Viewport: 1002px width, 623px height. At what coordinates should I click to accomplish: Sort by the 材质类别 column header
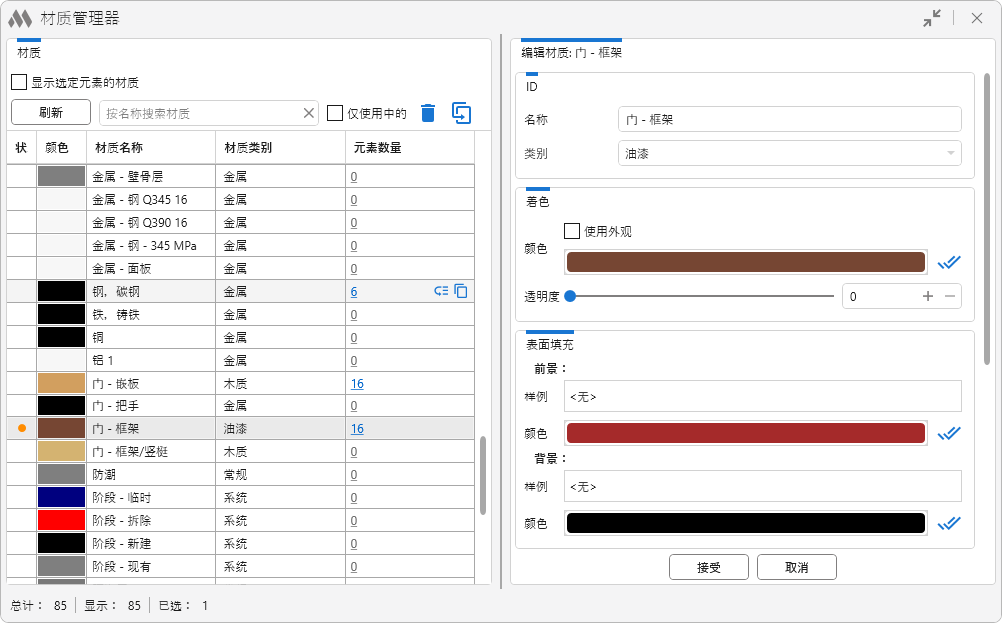click(280, 148)
